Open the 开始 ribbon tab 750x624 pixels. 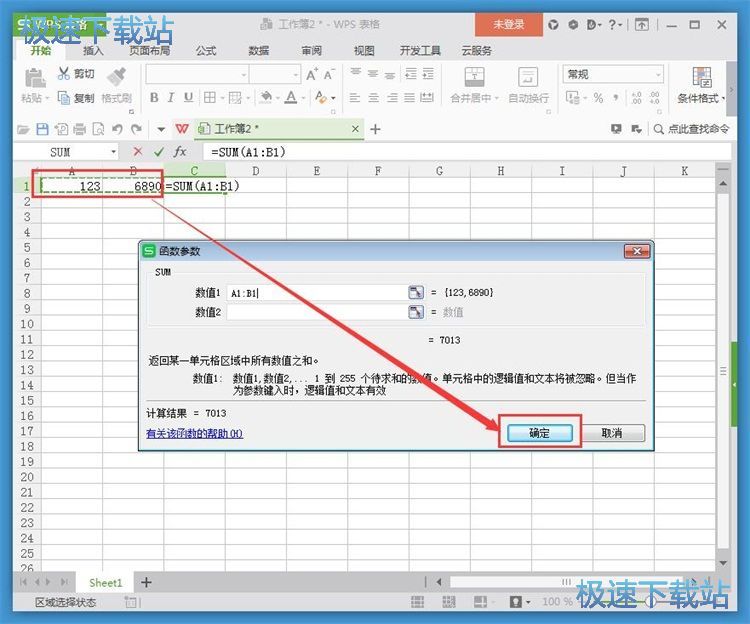41,50
